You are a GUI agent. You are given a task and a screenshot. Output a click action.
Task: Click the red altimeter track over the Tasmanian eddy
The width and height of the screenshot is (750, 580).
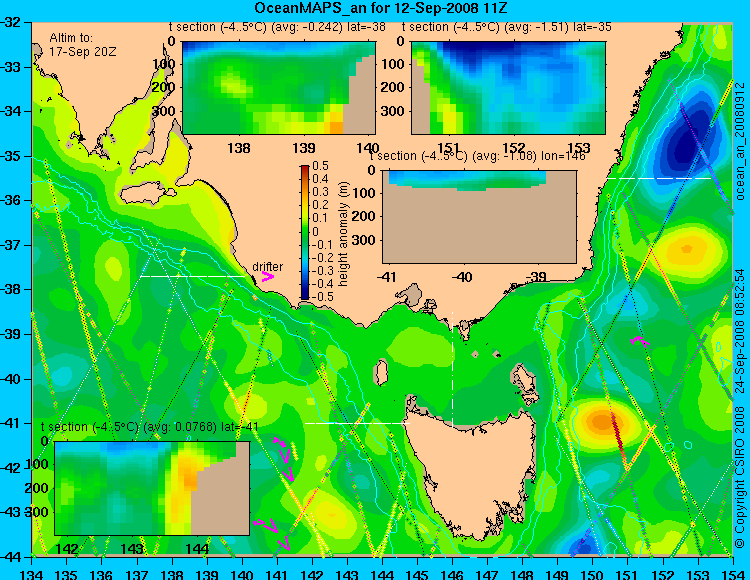618,434
